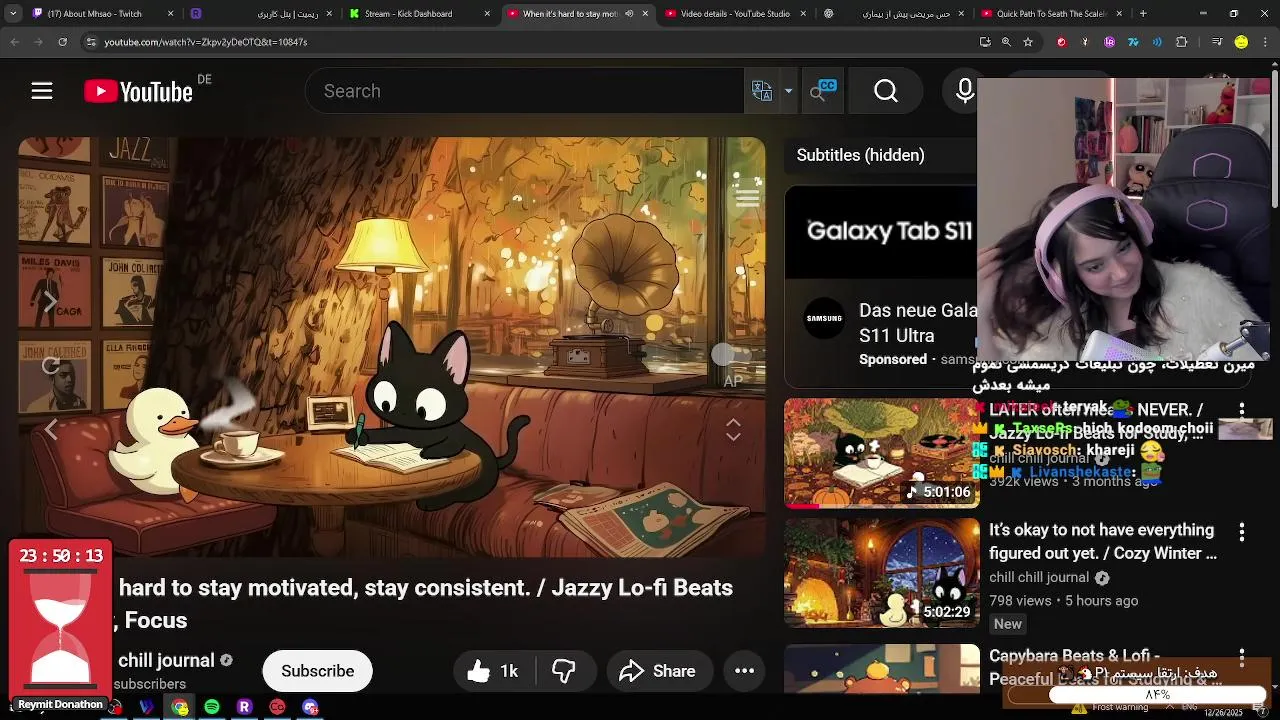The height and width of the screenshot is (720, 1280).
Task: Open Capybara Beats & Lofi video title
Action: 1105,667
